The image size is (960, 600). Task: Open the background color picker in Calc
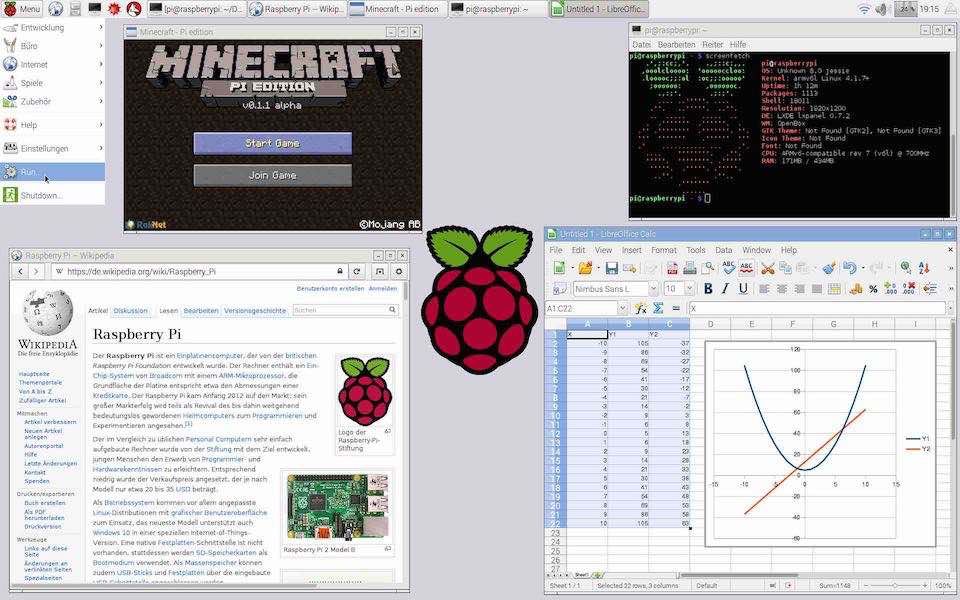950,290
